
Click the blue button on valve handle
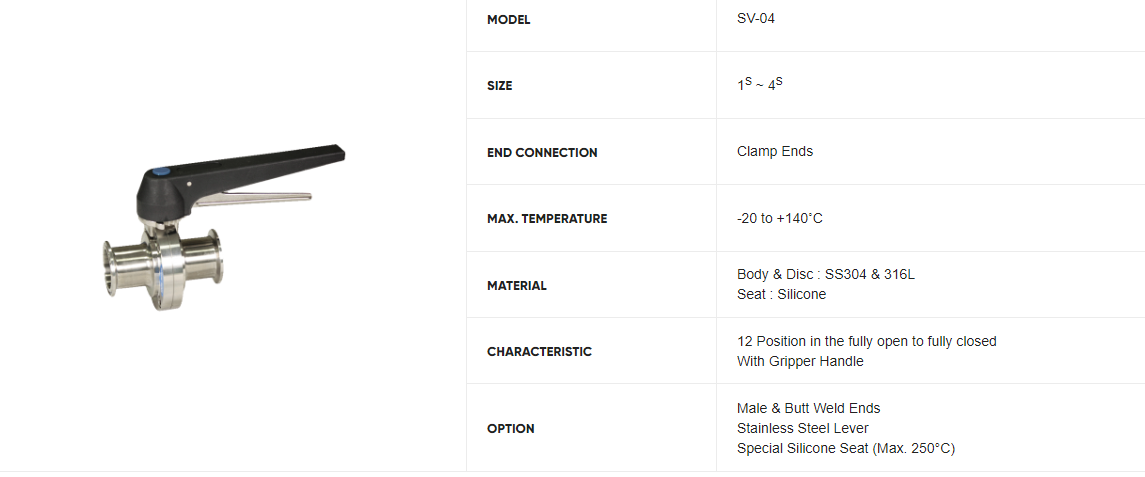[162, 173]
